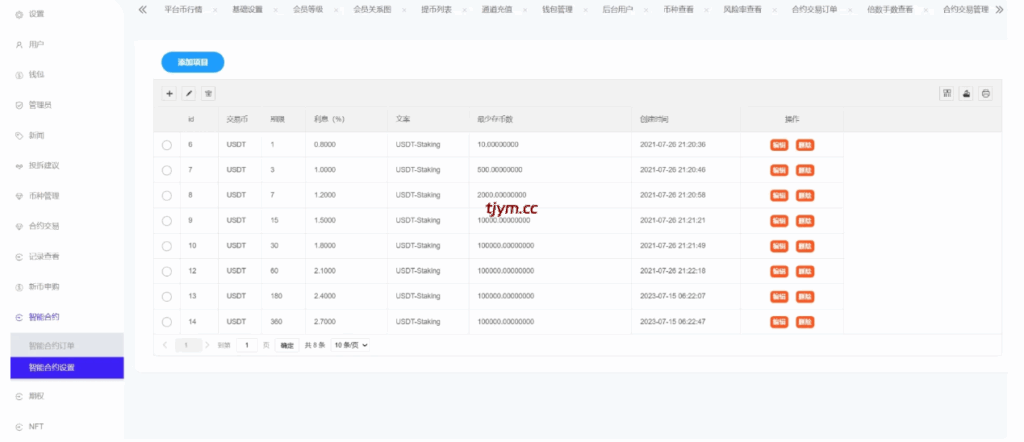This screenshot has height=442, width=1024.
Task: Select the radio button for row id 9
Action: [167, 220]
